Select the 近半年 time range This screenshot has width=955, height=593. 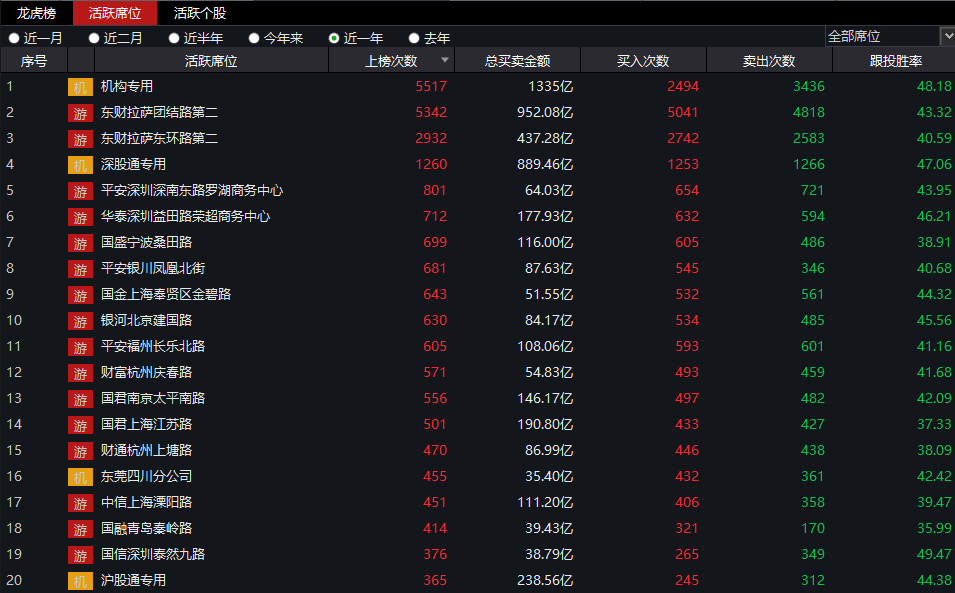[x=196, y=38]
